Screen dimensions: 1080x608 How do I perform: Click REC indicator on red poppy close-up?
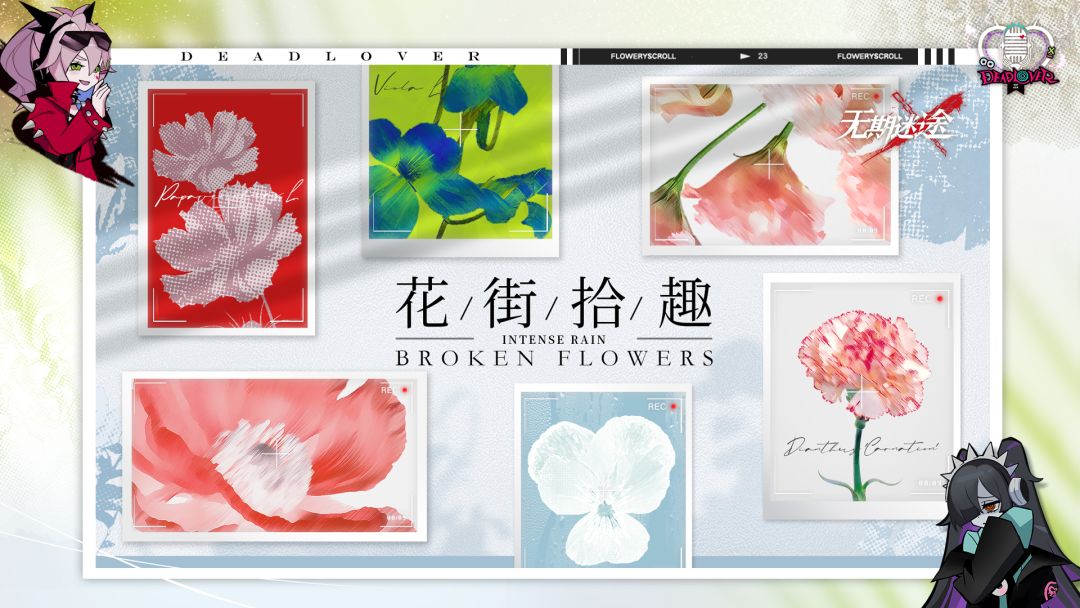395,390
